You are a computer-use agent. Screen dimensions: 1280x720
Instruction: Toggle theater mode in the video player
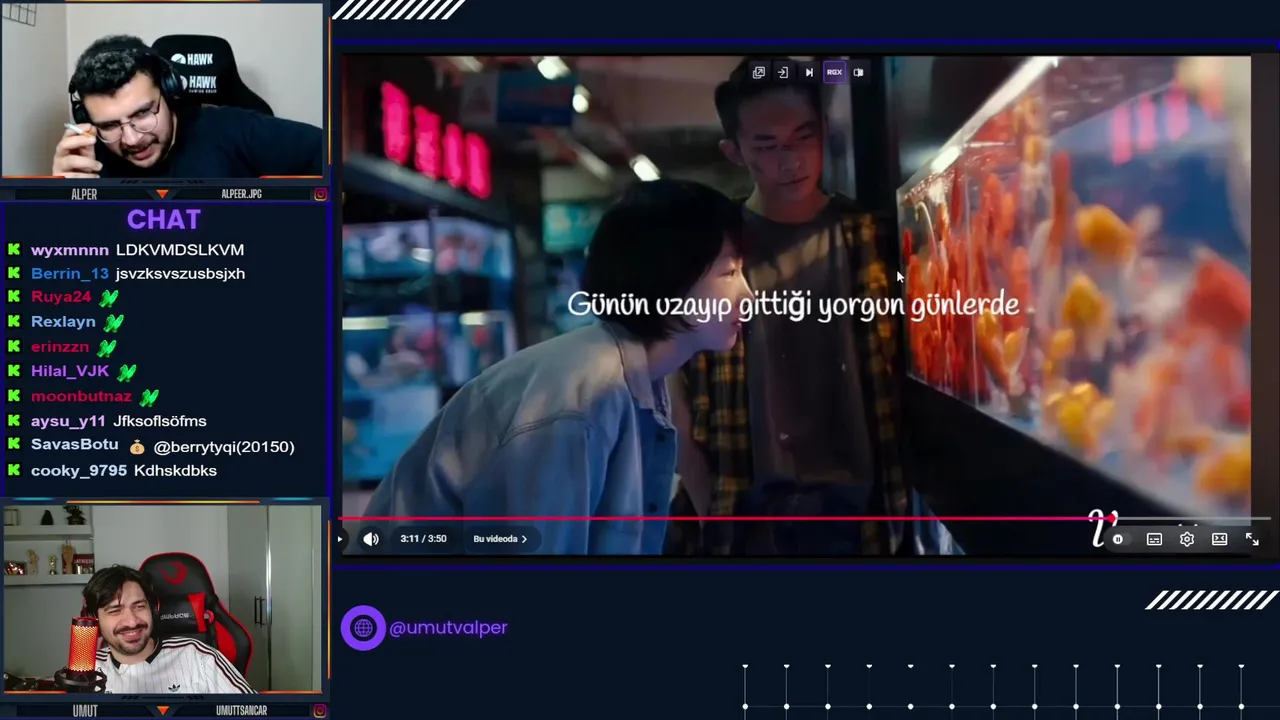1219,539
